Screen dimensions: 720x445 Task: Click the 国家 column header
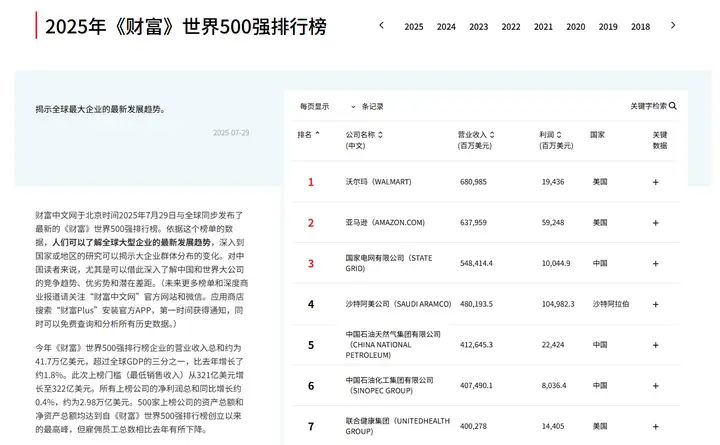point(597,135)
